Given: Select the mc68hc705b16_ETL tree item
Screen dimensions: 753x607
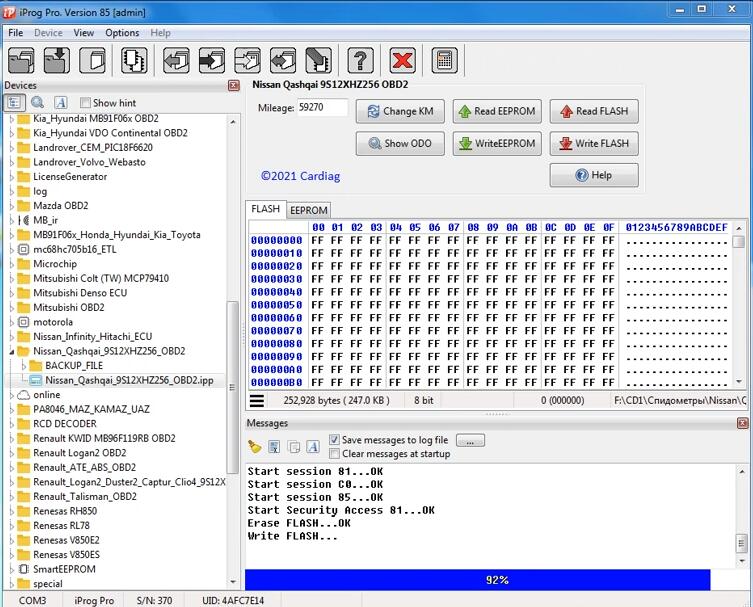Looking at the screenshot, I should coord(74,249).
